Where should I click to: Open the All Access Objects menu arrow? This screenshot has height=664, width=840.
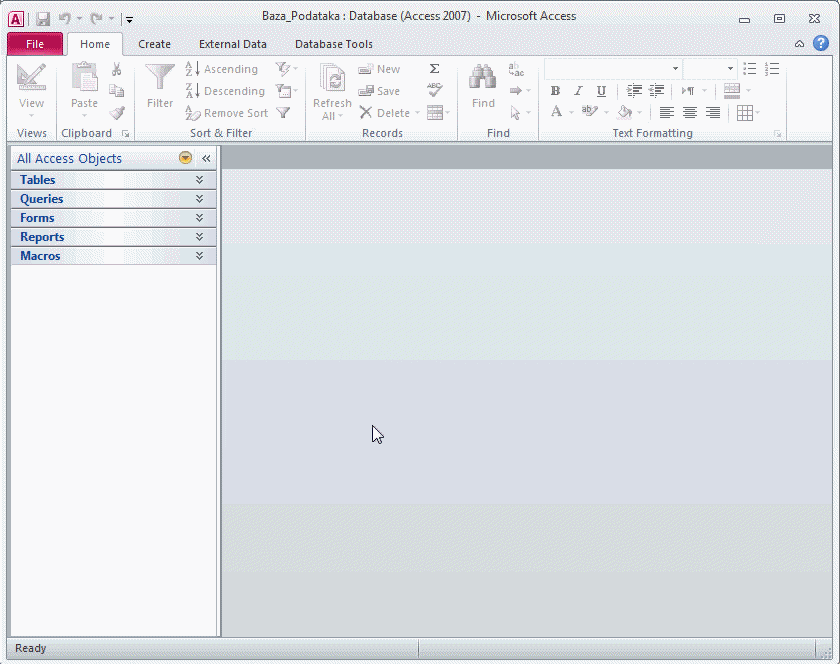pyautogui.click(x=185, y=158)
